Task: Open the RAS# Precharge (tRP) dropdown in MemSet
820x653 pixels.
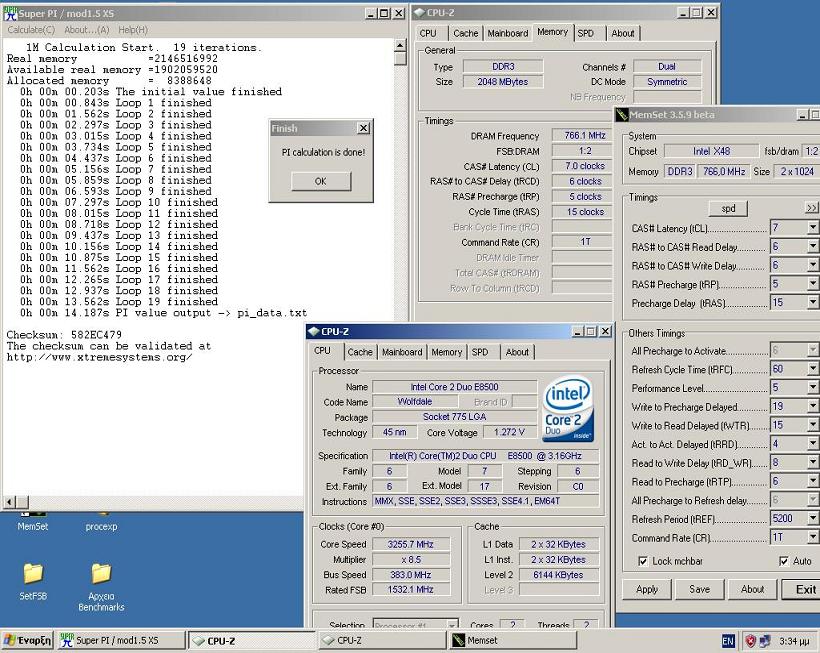Action: pyautogui.click(x=813, y=284)
